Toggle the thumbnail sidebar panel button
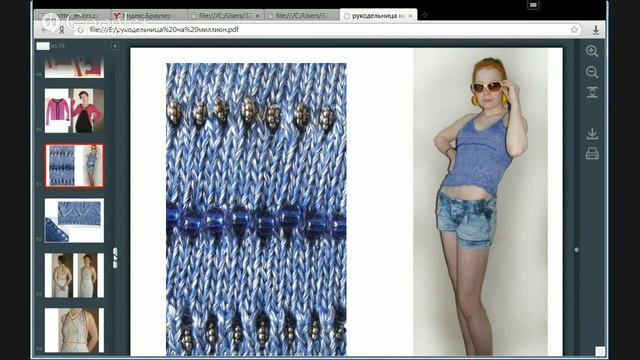 (x=115, y=46)
